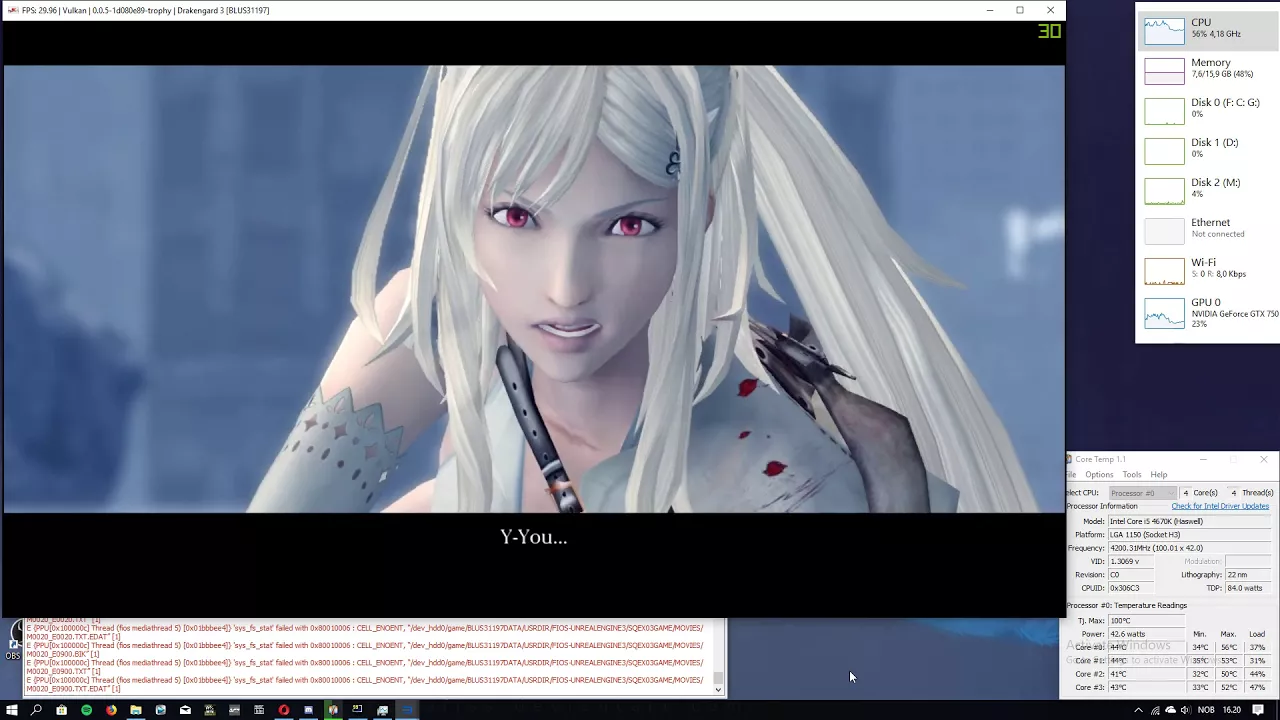Image resolution: width=1280 pixels, height=720 pixels.
Task: Click the CPUID 0x306C3 value
Action: 1130,588
